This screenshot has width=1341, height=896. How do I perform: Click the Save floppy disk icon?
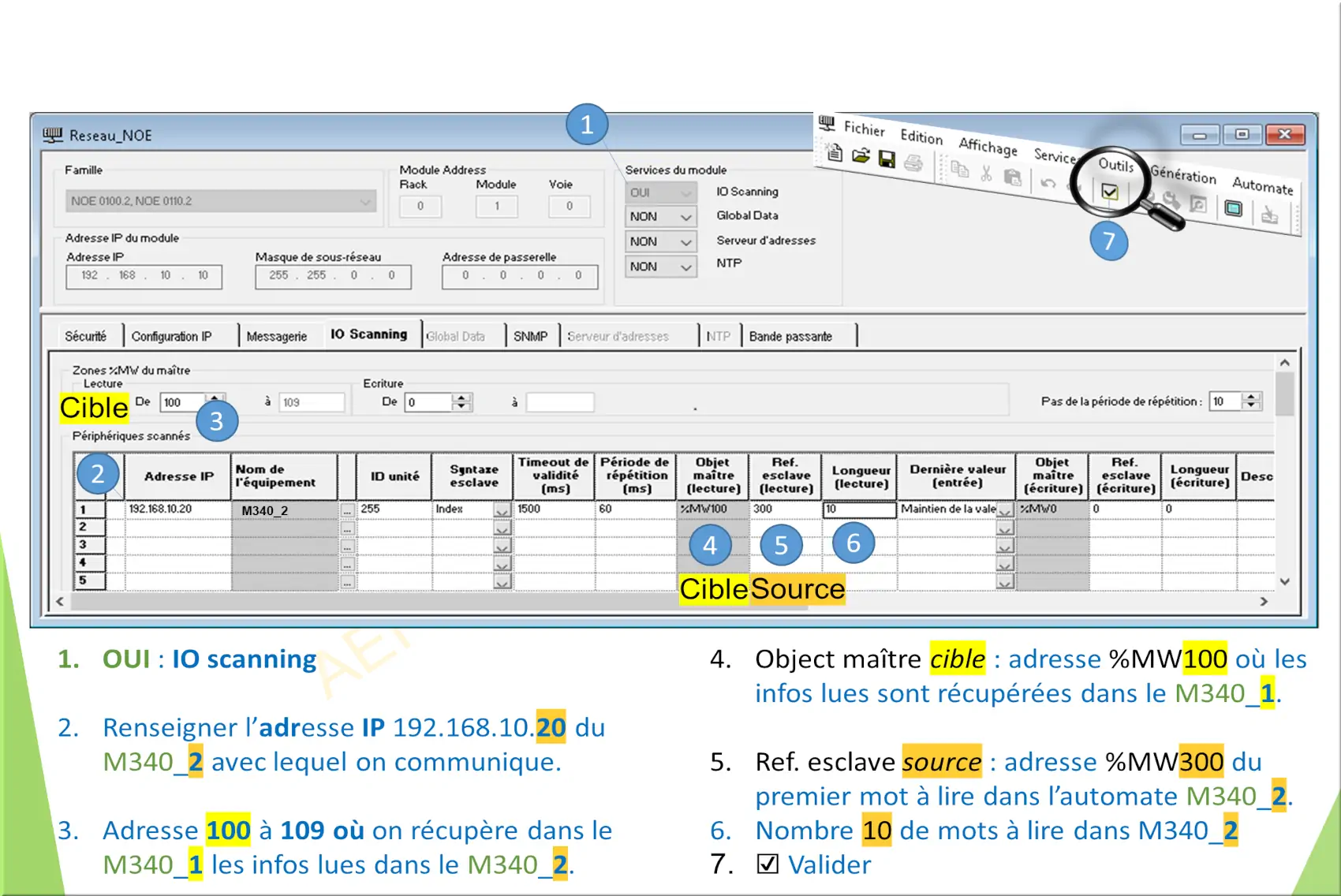point(887,159)
